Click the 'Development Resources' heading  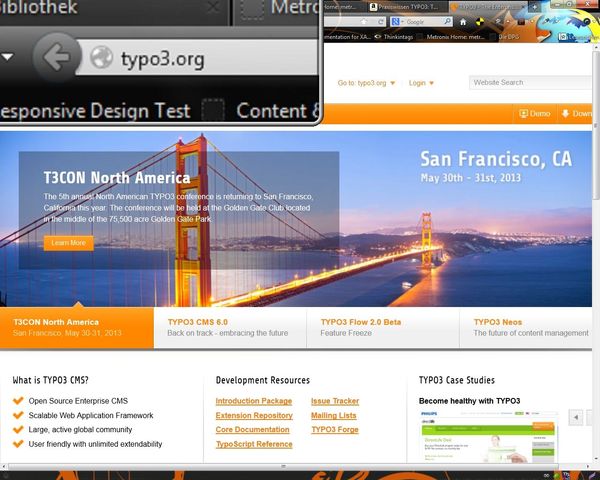(263, 380)
